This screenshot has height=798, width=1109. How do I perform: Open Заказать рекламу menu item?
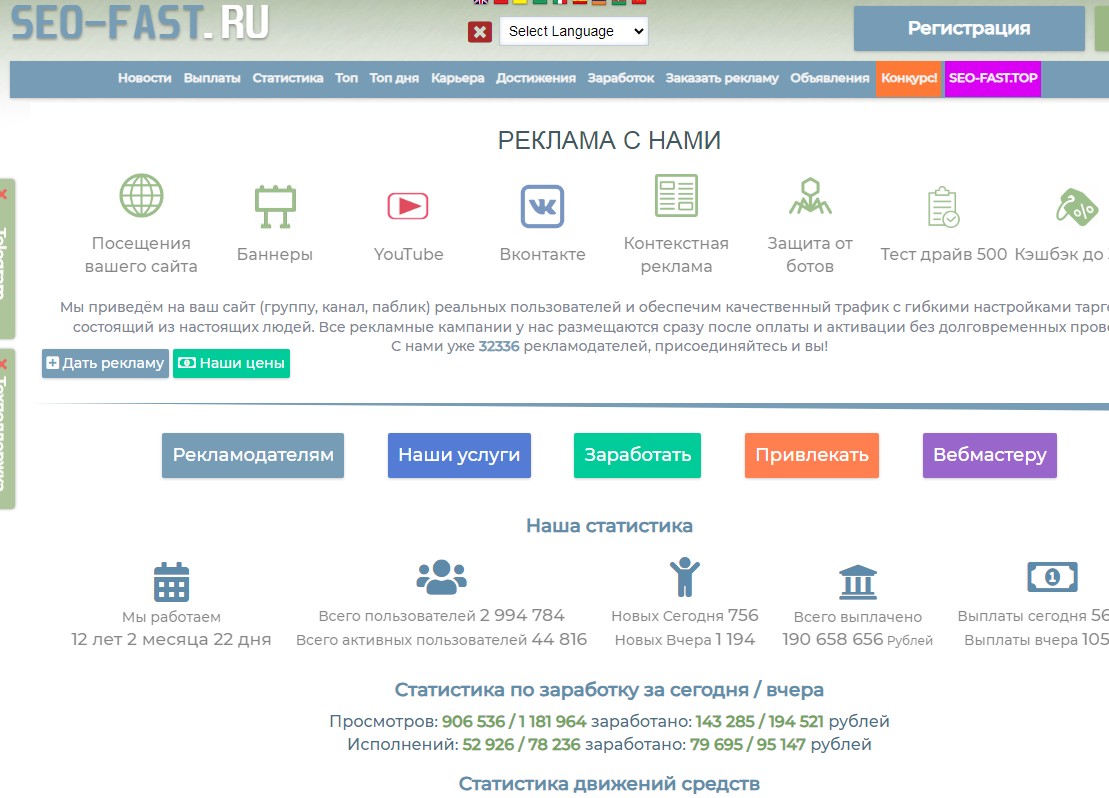pos(721,78)
